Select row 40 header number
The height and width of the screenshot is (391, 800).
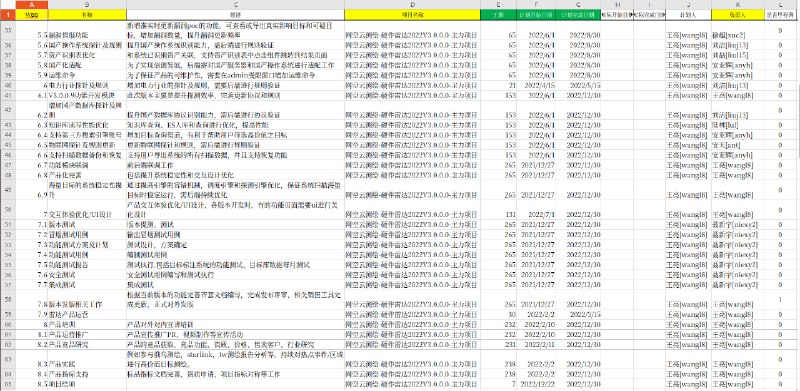tap(8, 85)
